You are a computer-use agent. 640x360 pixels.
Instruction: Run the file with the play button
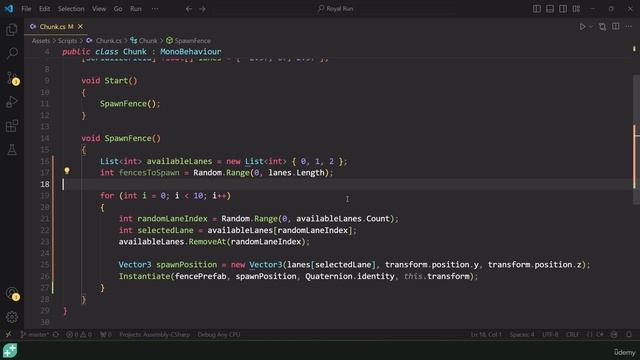tap(582, 27)
